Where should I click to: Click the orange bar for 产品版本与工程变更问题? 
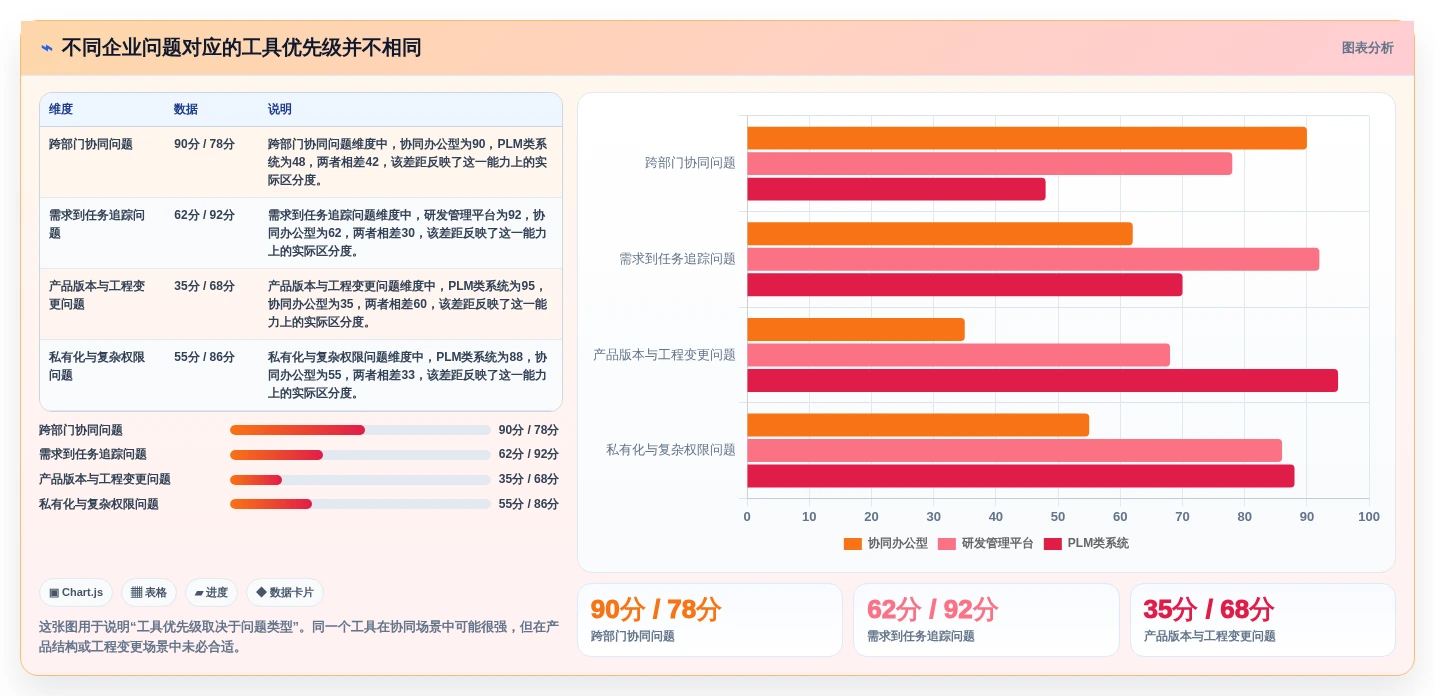pos(856,329)
